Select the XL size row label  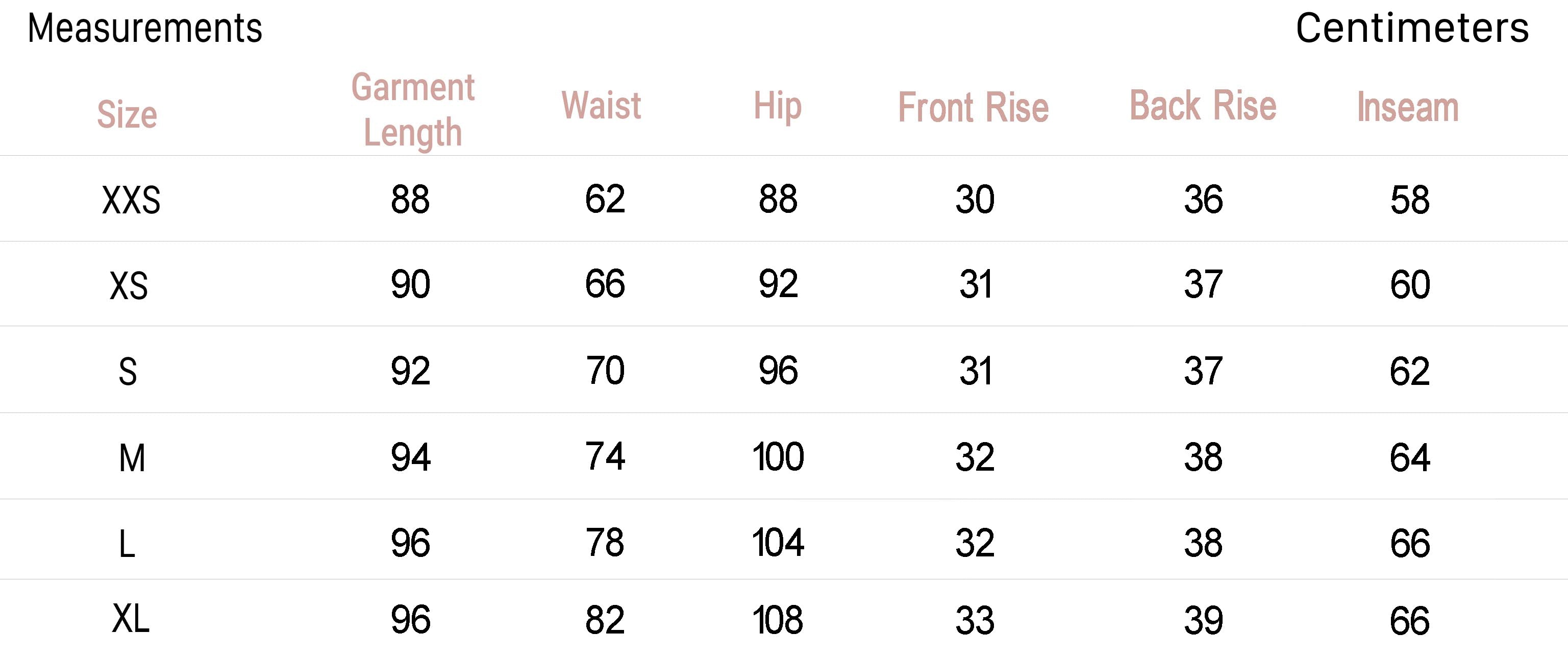tap(130, 619)
